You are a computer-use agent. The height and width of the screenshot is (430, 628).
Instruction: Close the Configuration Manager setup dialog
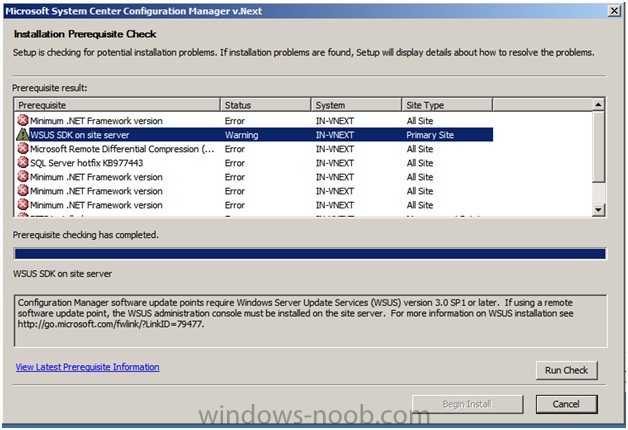coord(614,11)
